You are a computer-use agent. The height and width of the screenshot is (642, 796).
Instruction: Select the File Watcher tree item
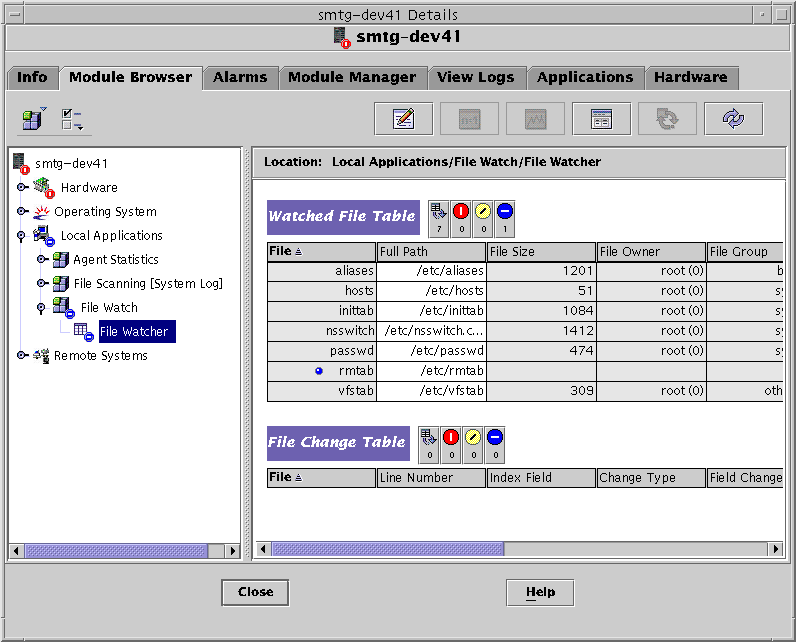[x=137, y=332]
